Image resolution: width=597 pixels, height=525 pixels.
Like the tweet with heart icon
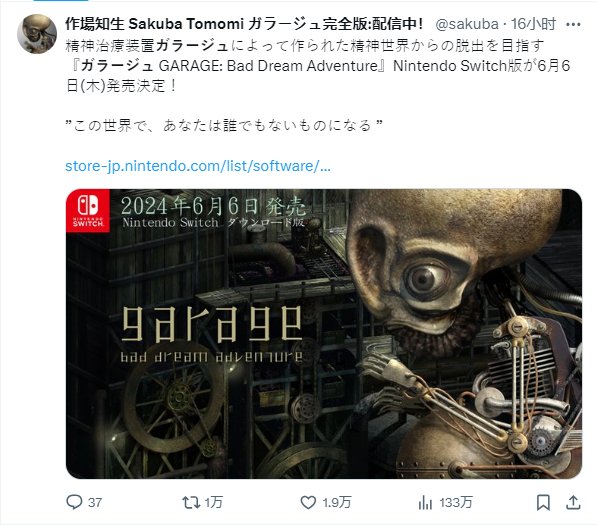pyautogui.click(x=308, y=503)
